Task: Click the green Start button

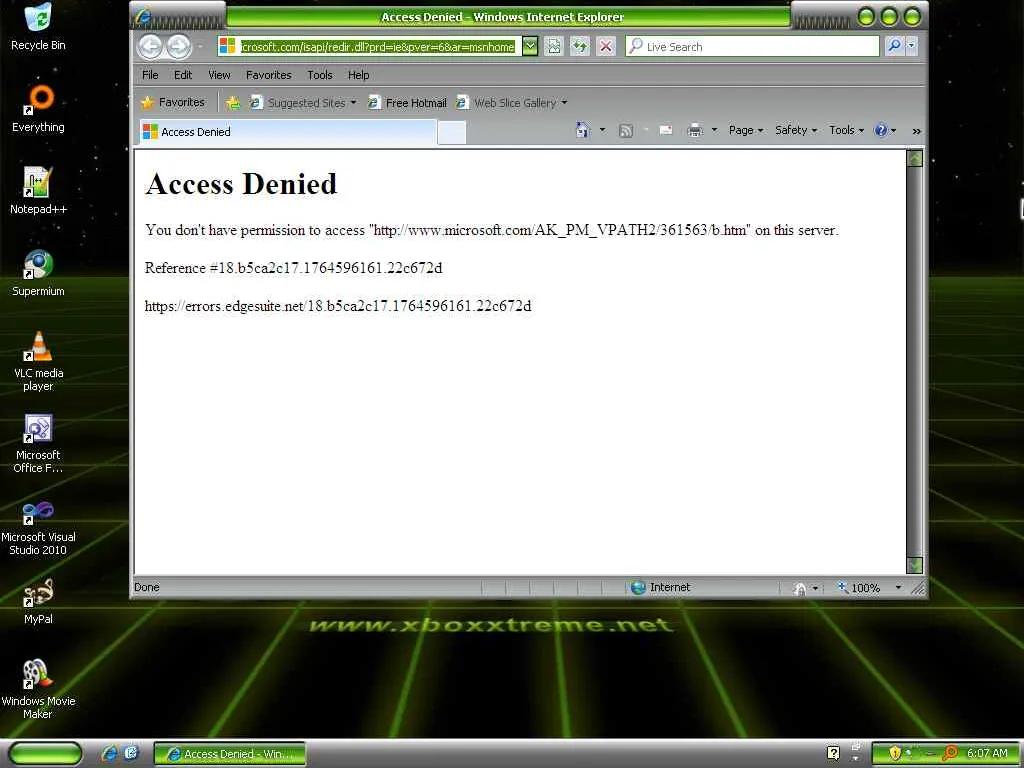Action: click(45, 754)
